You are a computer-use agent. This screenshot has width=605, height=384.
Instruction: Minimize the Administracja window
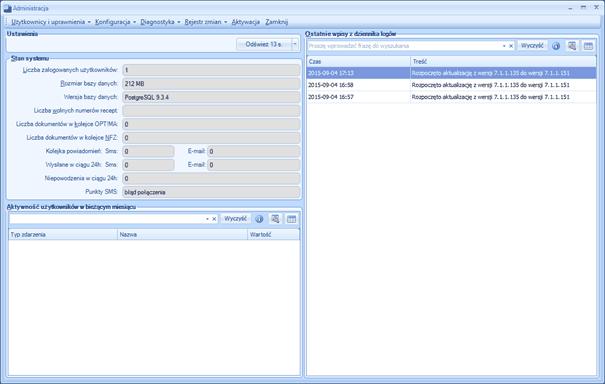[x=570, y=8]
